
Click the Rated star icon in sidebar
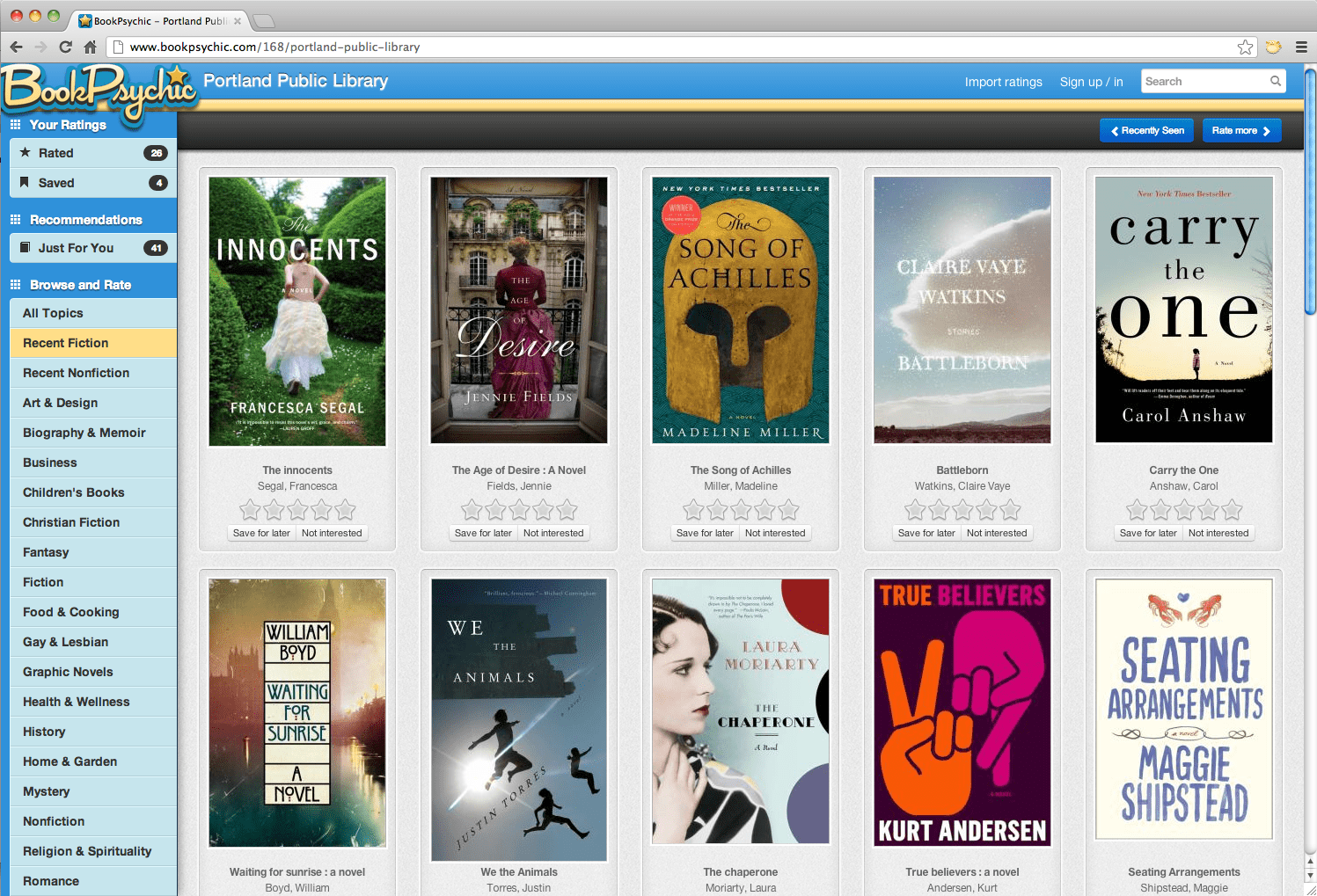pyautogui.click(x=25, y=152)
